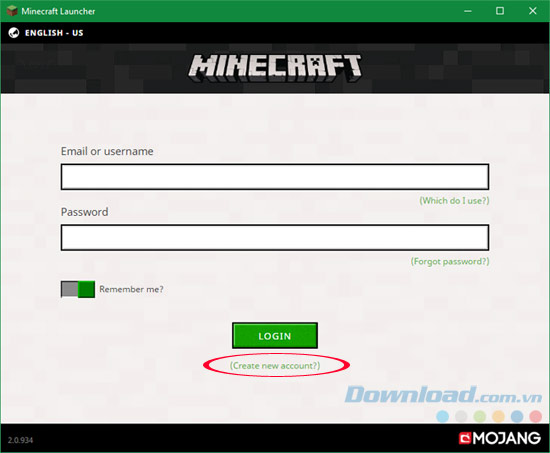
Task: Click the globe language icon
Action: pos(14,33)
